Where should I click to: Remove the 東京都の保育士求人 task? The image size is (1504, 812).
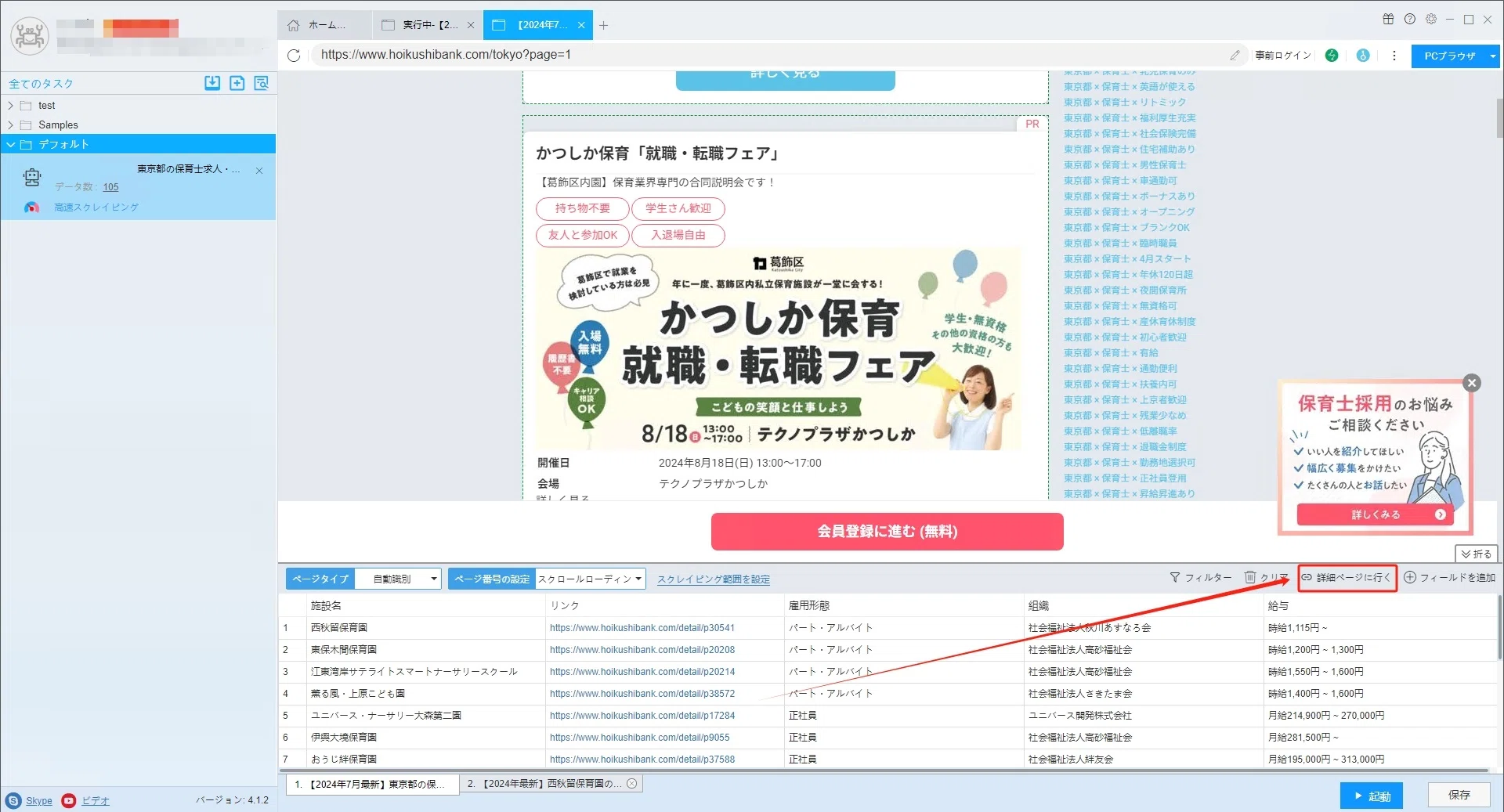tap(259, 170)
